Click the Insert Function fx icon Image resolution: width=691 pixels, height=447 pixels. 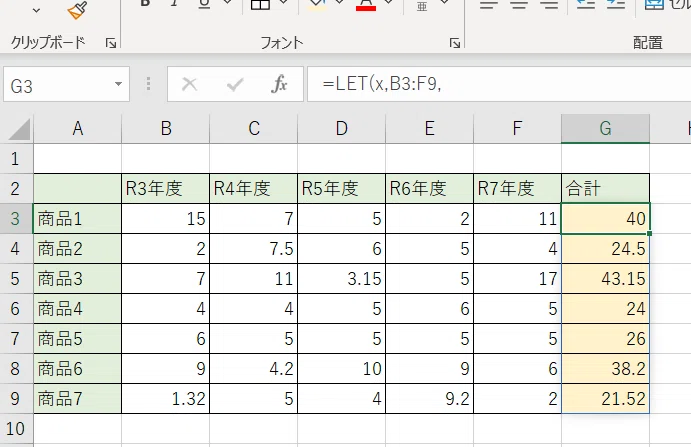(279, 83)
